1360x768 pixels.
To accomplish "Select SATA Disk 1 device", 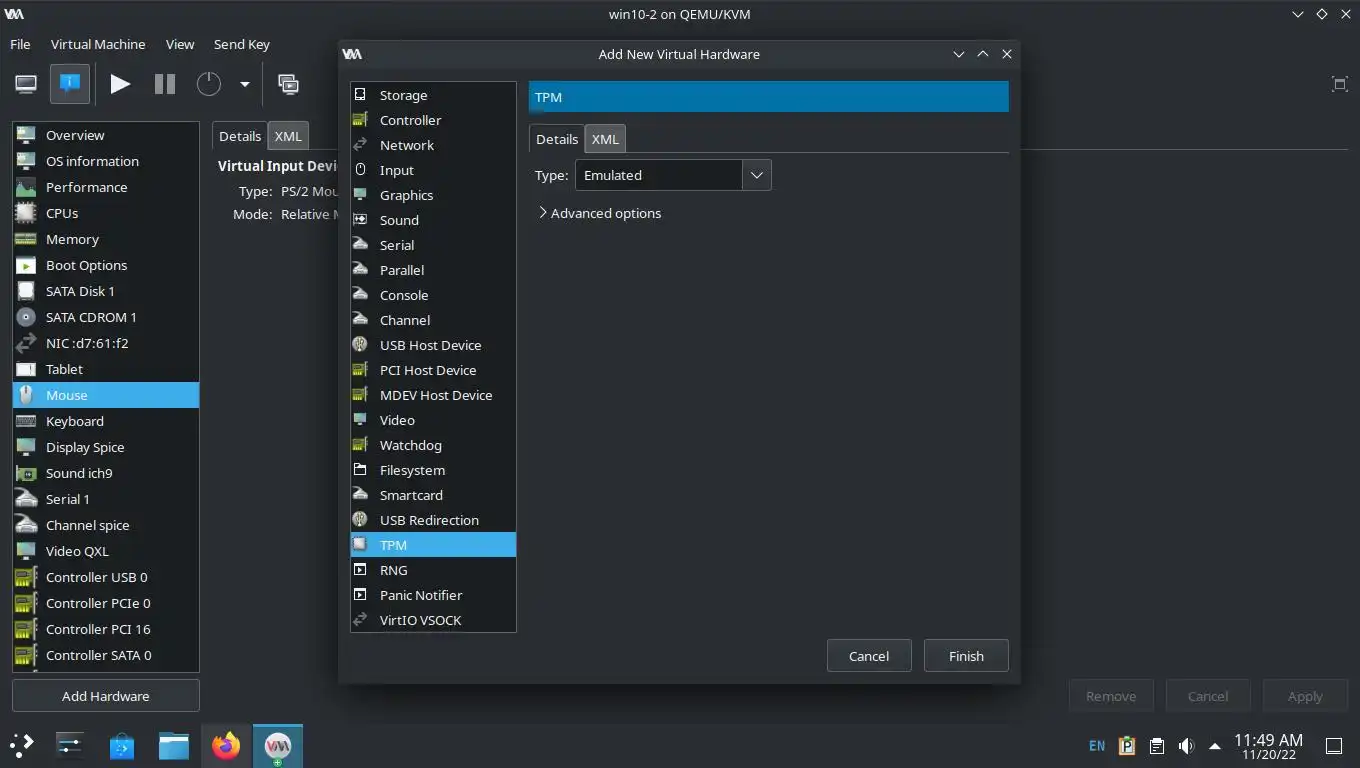I will click(x=106, y=291).
